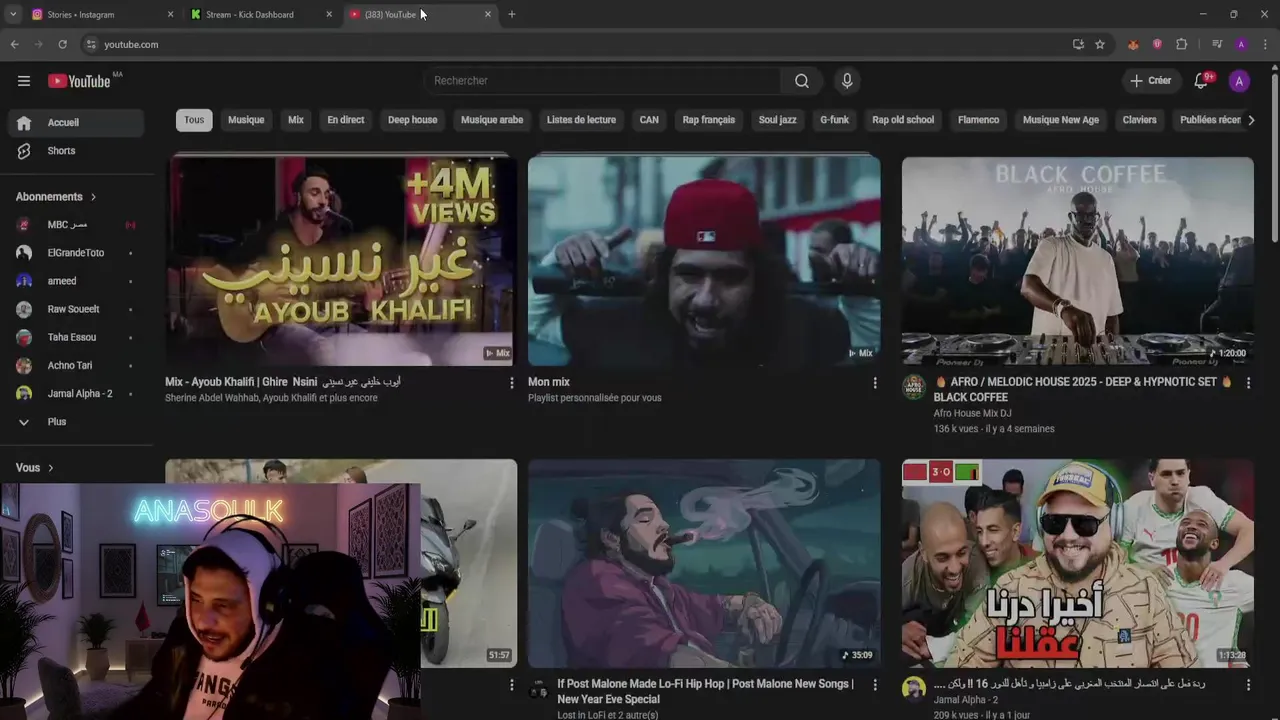The height and width of the screenshot is (720, 1280).
Task: Open the ameed channel subscription
Action: [76, 281]
